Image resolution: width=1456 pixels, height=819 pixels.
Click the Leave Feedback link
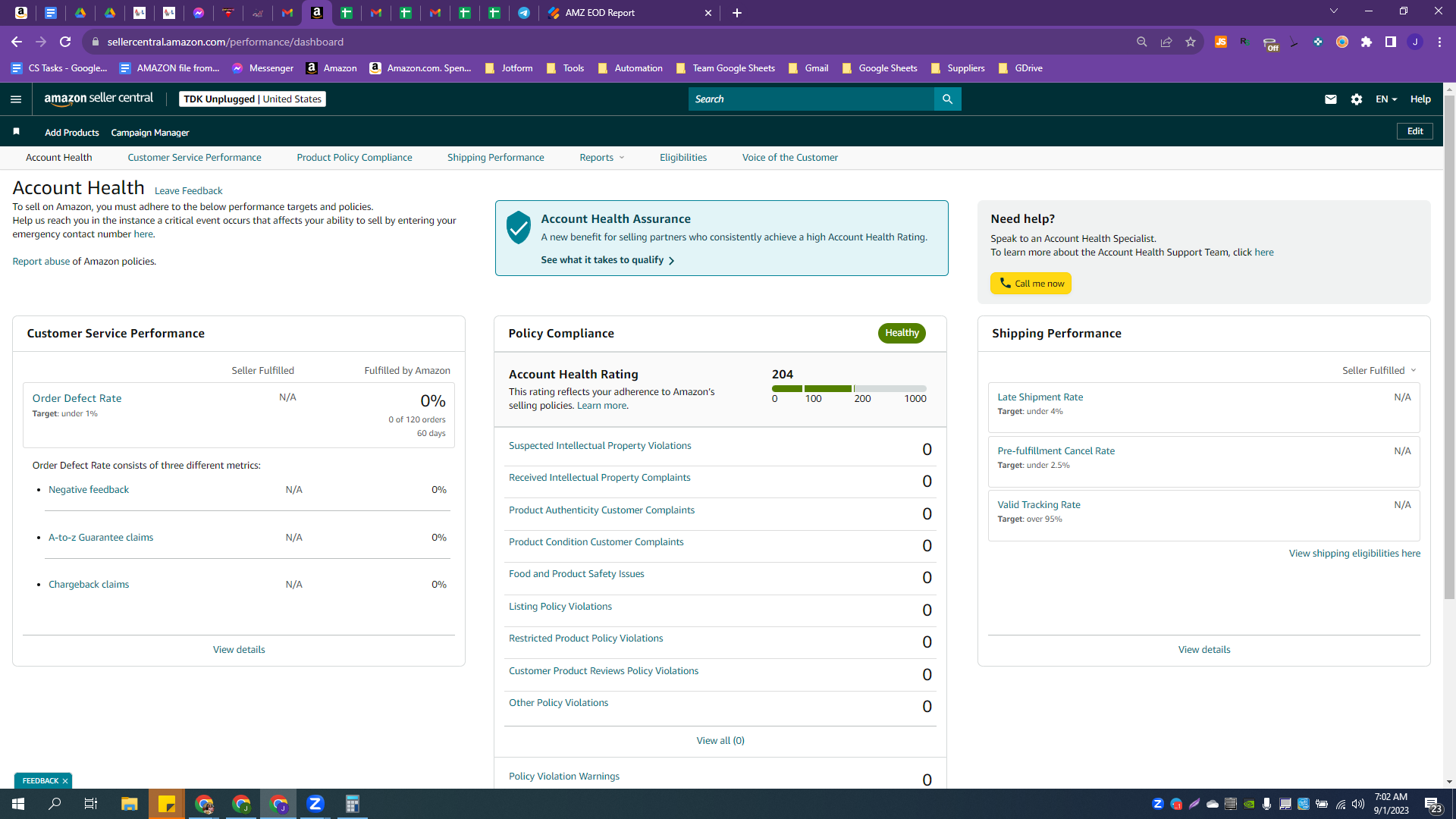(x=188, y=191)
